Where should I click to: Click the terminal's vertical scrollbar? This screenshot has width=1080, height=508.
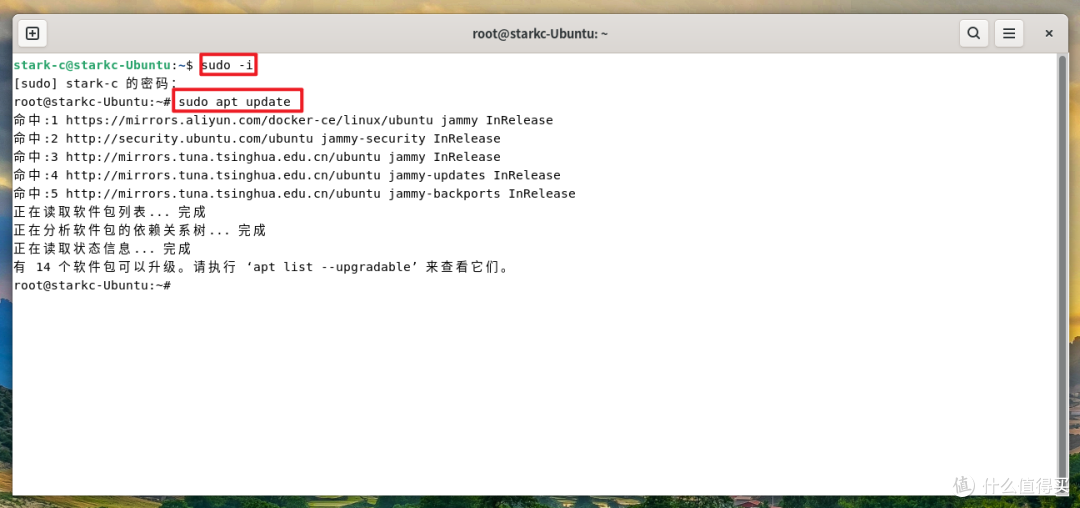[1063, 274]
